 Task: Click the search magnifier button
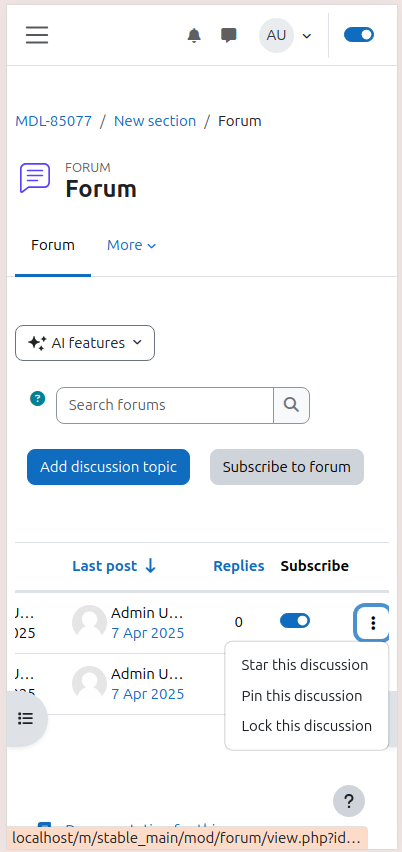[x=292, y=405]
